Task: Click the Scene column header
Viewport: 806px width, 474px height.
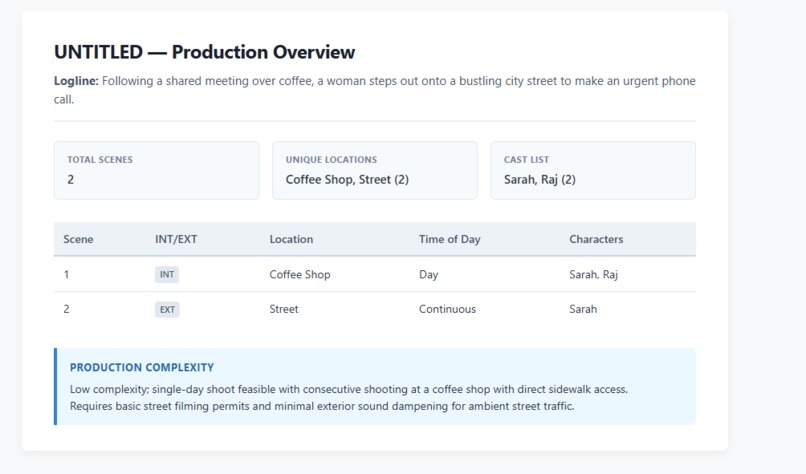Action: click(x=78, y=239)
